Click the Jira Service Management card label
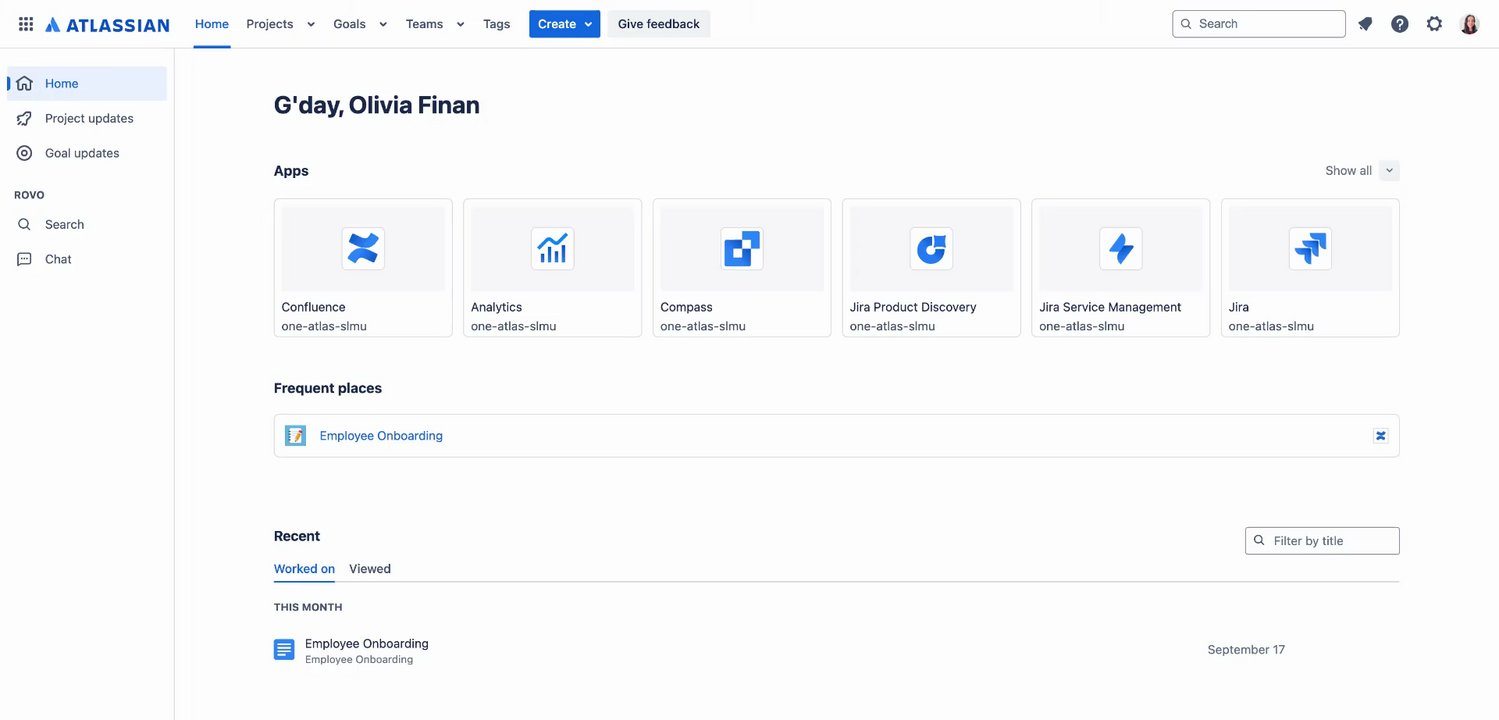1499x720 pixels. (x=1110, y=307)
